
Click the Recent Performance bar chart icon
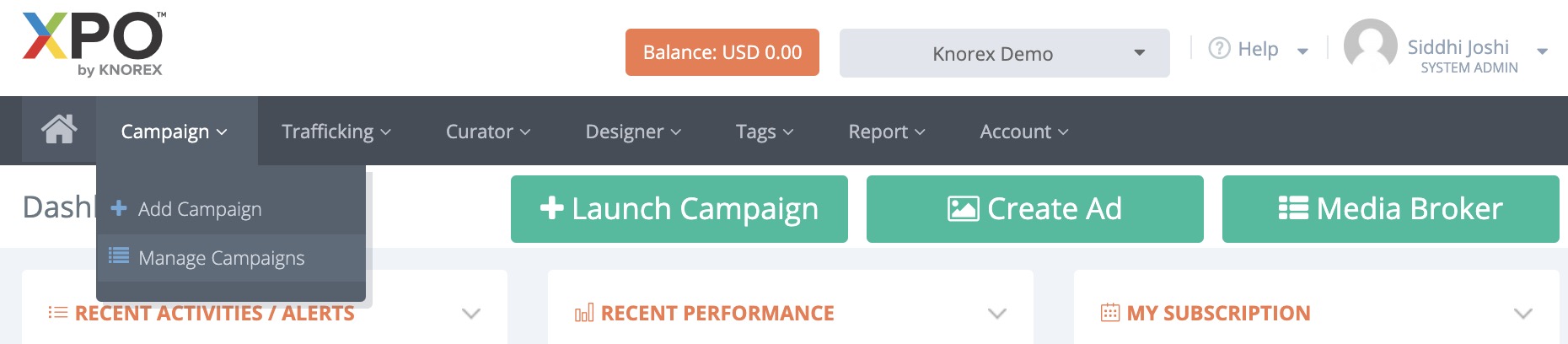(x=584, y=313)
